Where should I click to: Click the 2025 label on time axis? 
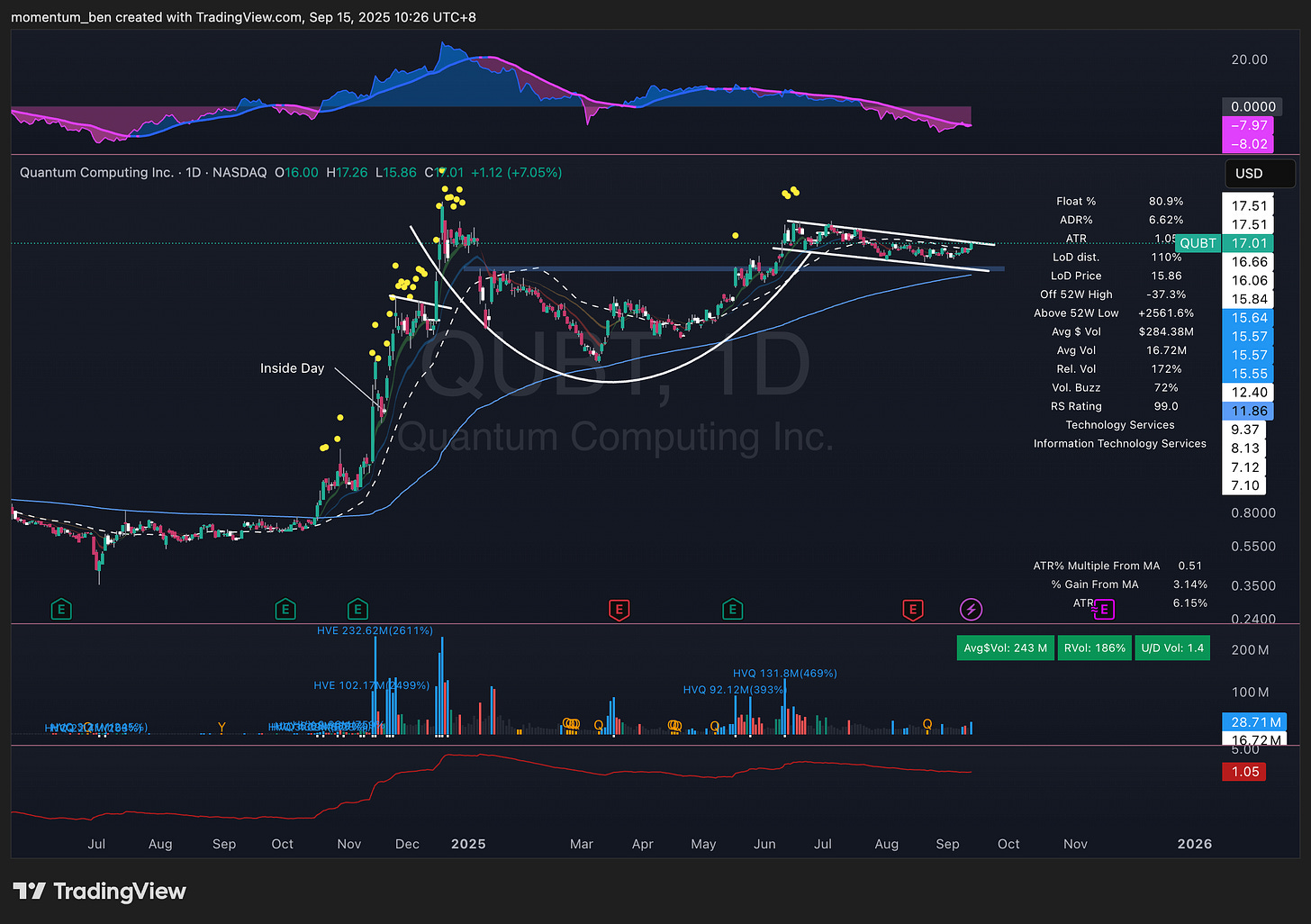pyautogui.click(x=468, y=844)
